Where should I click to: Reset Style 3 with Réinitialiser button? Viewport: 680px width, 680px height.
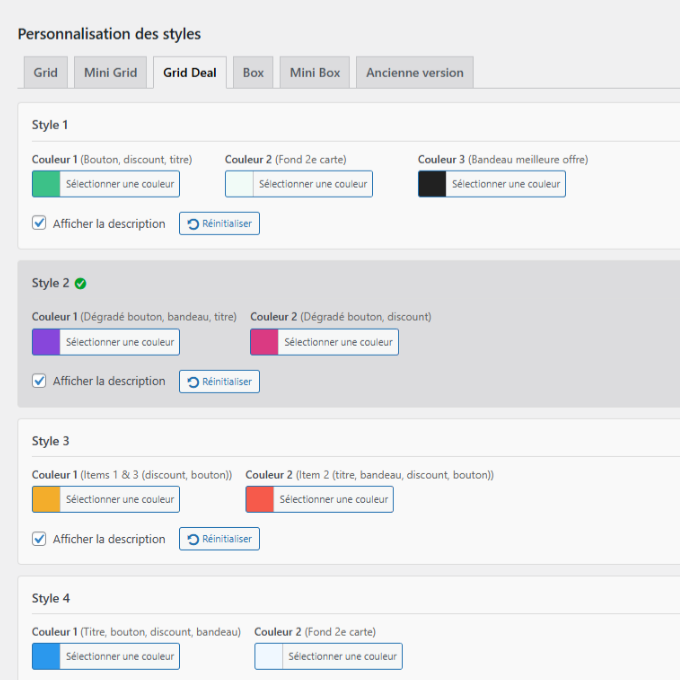[x=219, y=539]
